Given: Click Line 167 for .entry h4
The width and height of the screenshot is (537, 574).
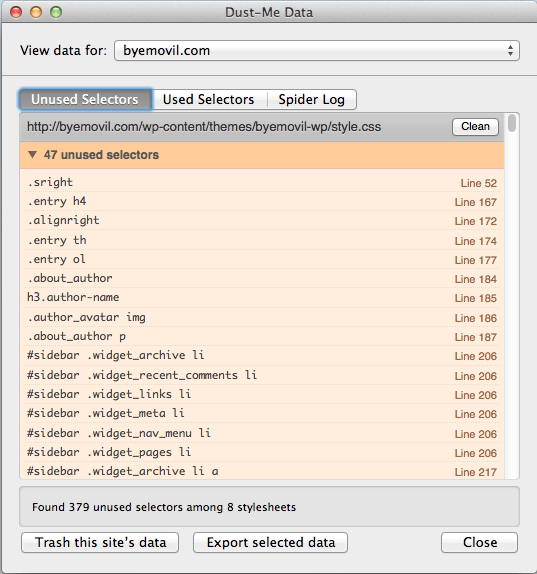Looking at the screenshot, I should [x=476, y=202].
